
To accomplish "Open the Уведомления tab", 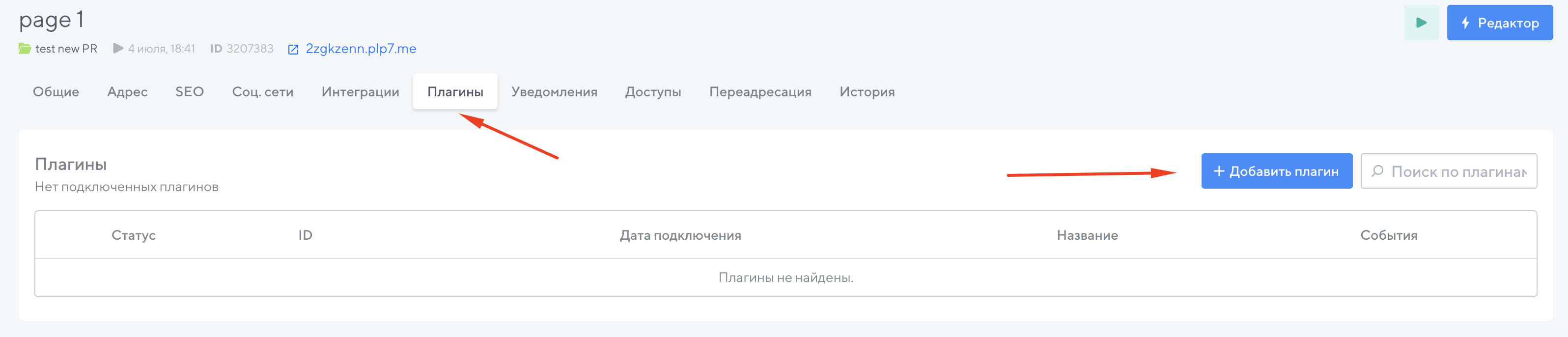I will click(554, 92).
